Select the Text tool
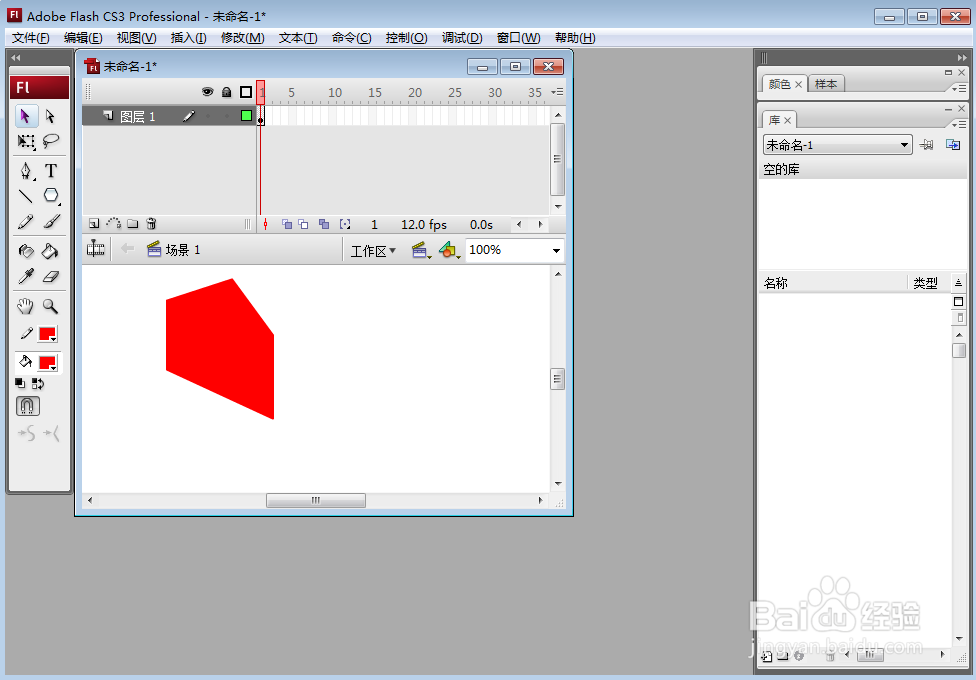 pos(51,171)
